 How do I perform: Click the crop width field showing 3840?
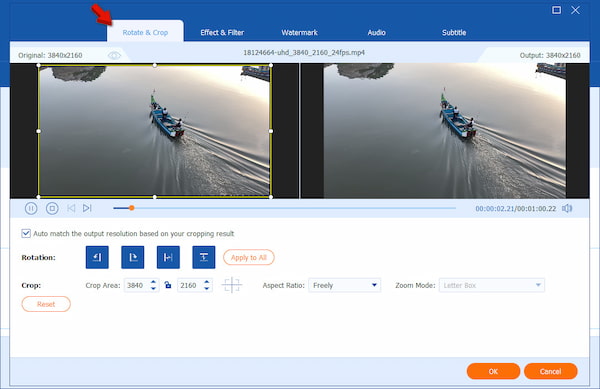137,285
